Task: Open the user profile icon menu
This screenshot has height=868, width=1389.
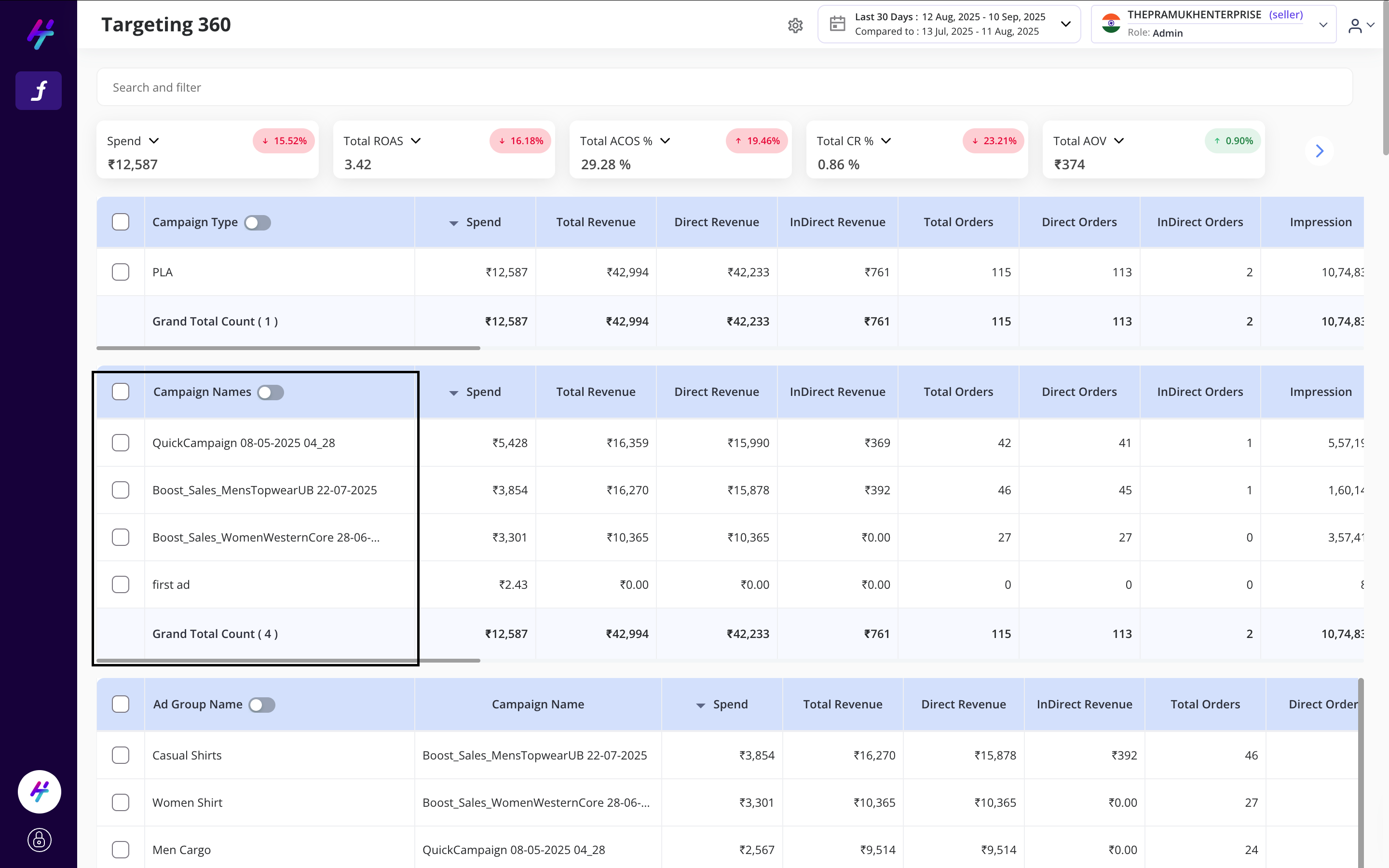Action: click(1360, 25)
